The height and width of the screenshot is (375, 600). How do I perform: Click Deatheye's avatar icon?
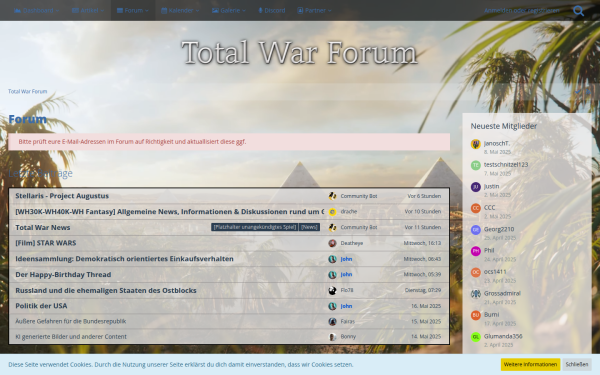(x=332, y=243)
